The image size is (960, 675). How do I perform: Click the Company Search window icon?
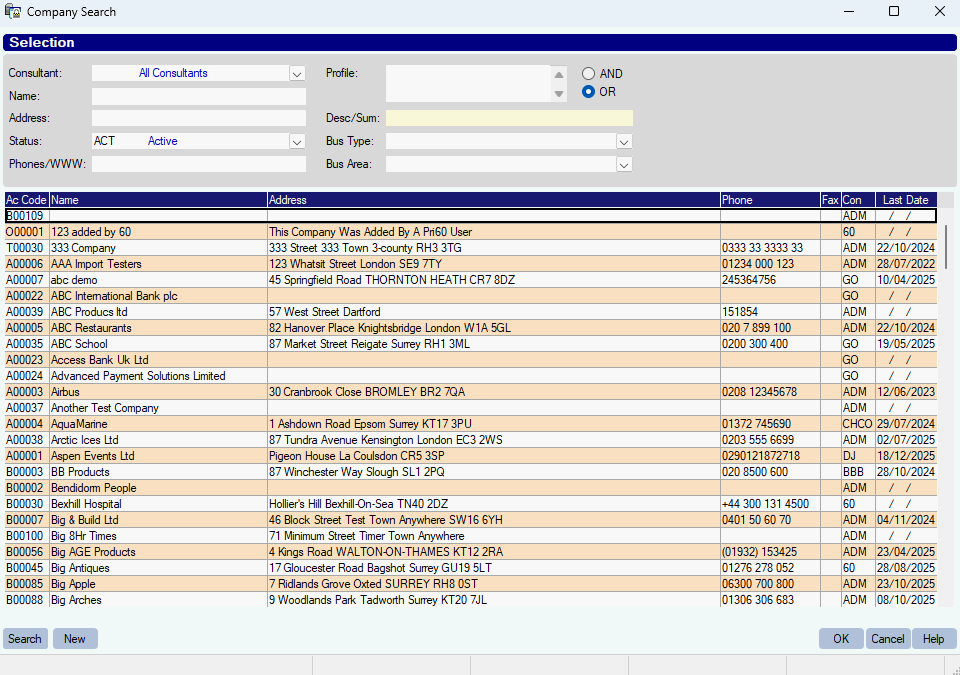pyautogui.click(x=13, y=12)
